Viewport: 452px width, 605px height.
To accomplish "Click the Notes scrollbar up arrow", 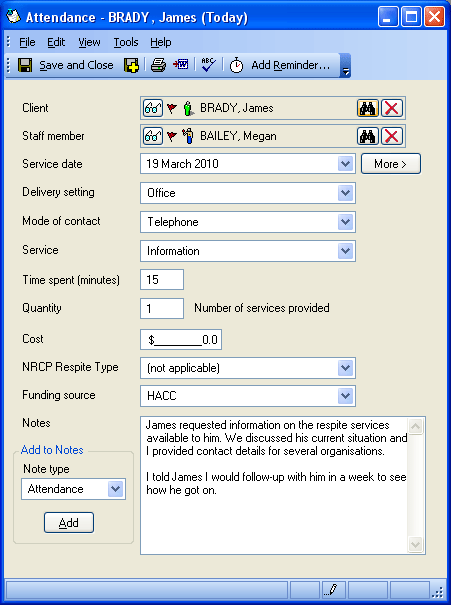I will [415, 427].
